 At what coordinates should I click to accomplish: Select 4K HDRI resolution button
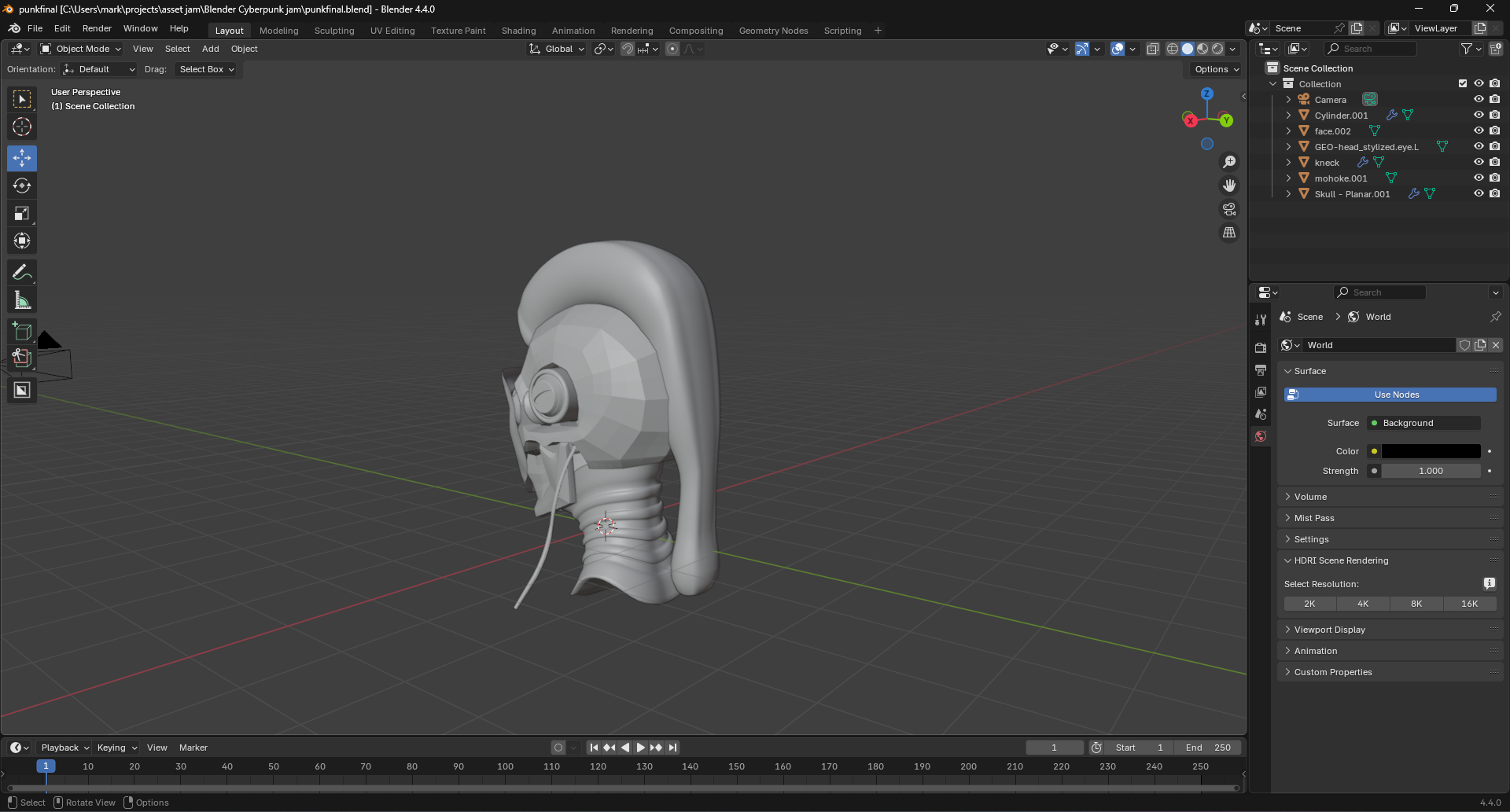(x=1363, y=604)
